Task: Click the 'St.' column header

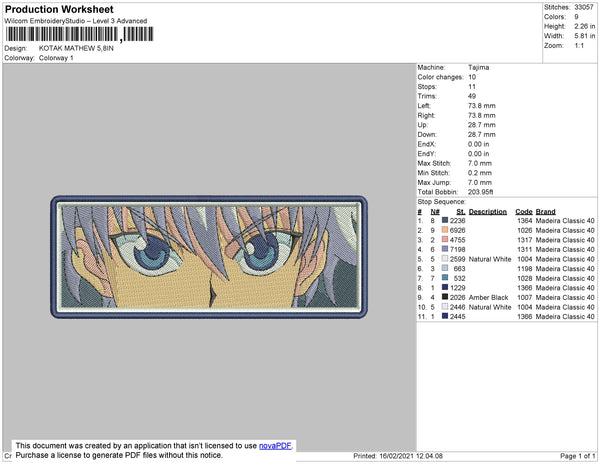Action: (461, 212)
